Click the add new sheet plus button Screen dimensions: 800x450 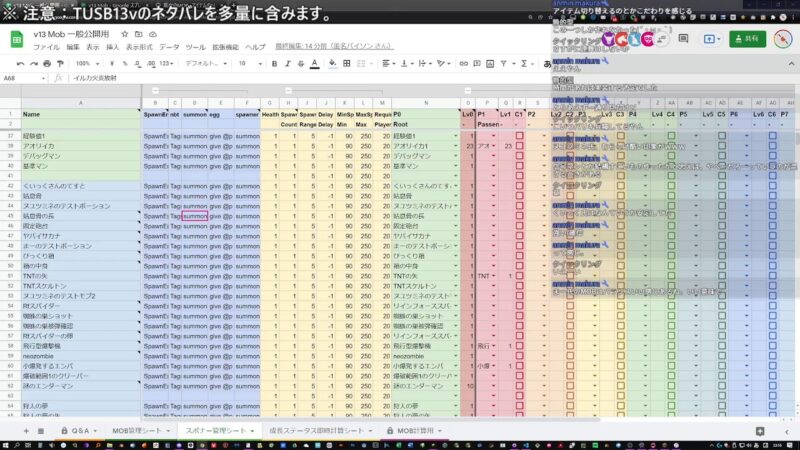tap(27, 430)
